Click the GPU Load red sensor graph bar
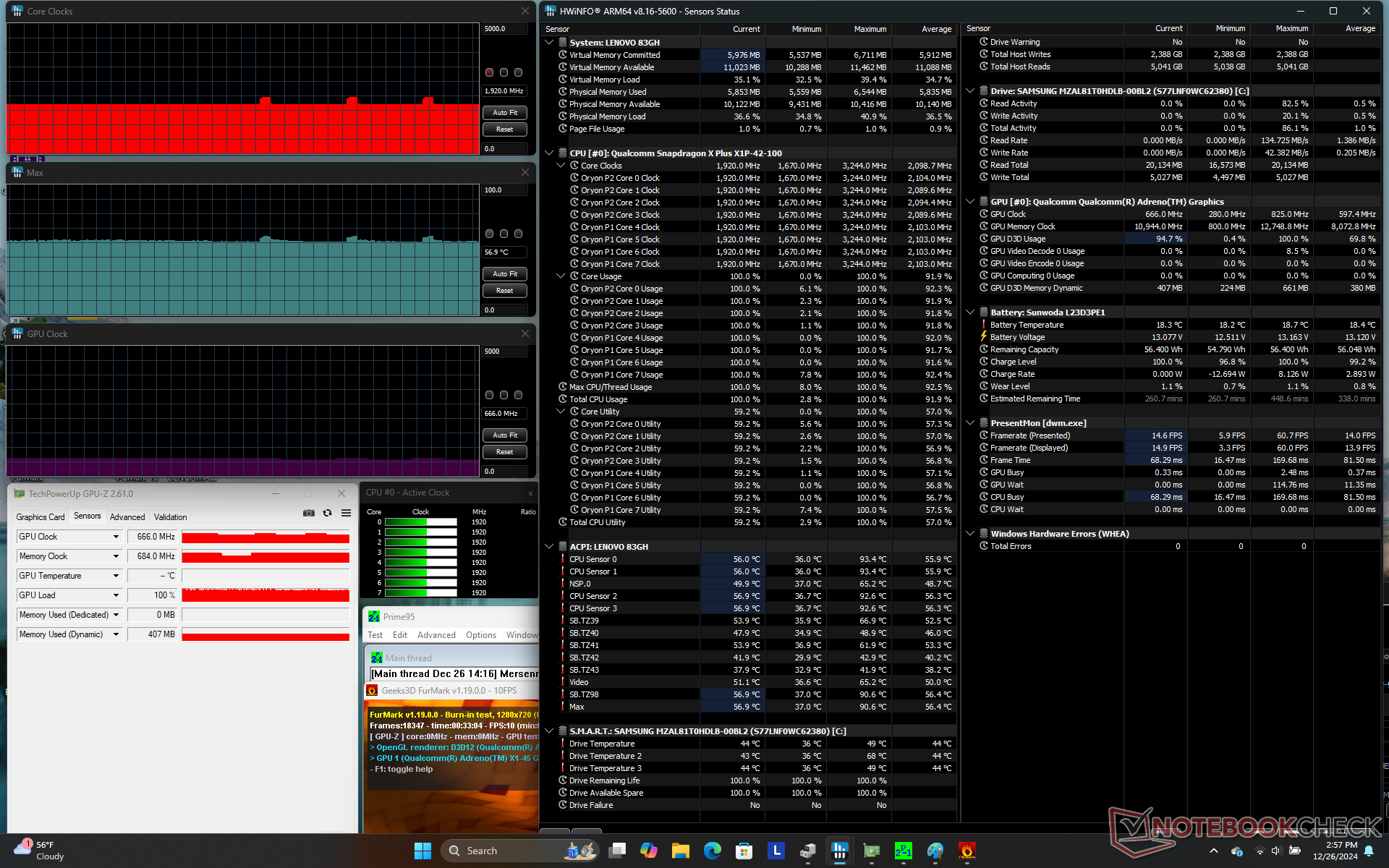Screen dimensions: 1389x868 tap(266, 595)
